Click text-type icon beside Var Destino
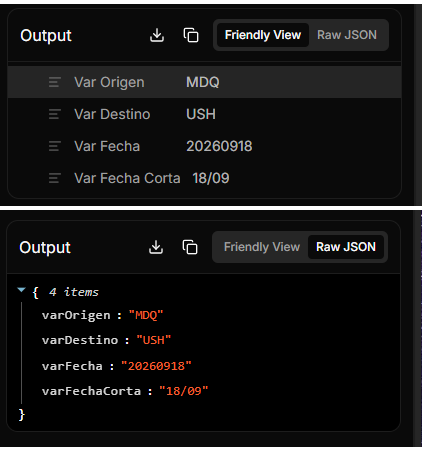This screenshot has height=450, width=422. tap(55, 114)
